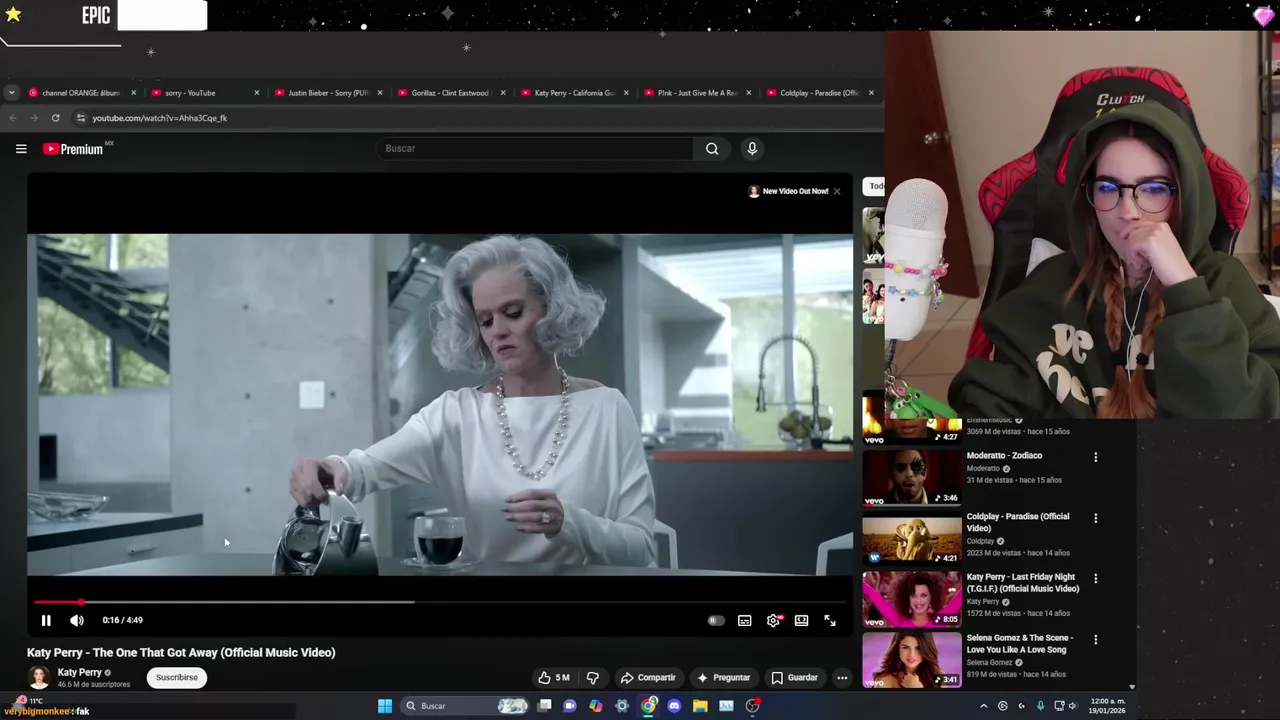Turn on subtitles in the player
This screenshot has width=1280, height=720.
744,621
